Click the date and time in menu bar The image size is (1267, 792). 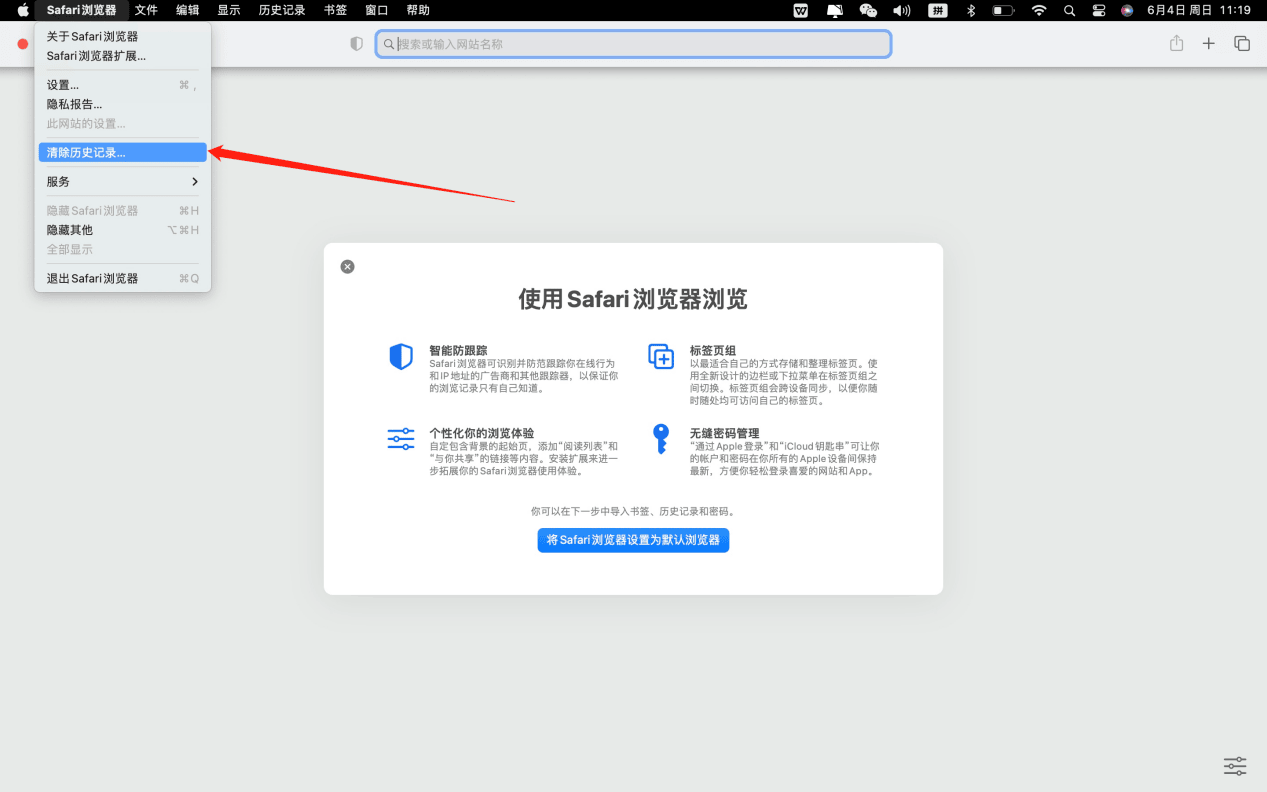1199,10
